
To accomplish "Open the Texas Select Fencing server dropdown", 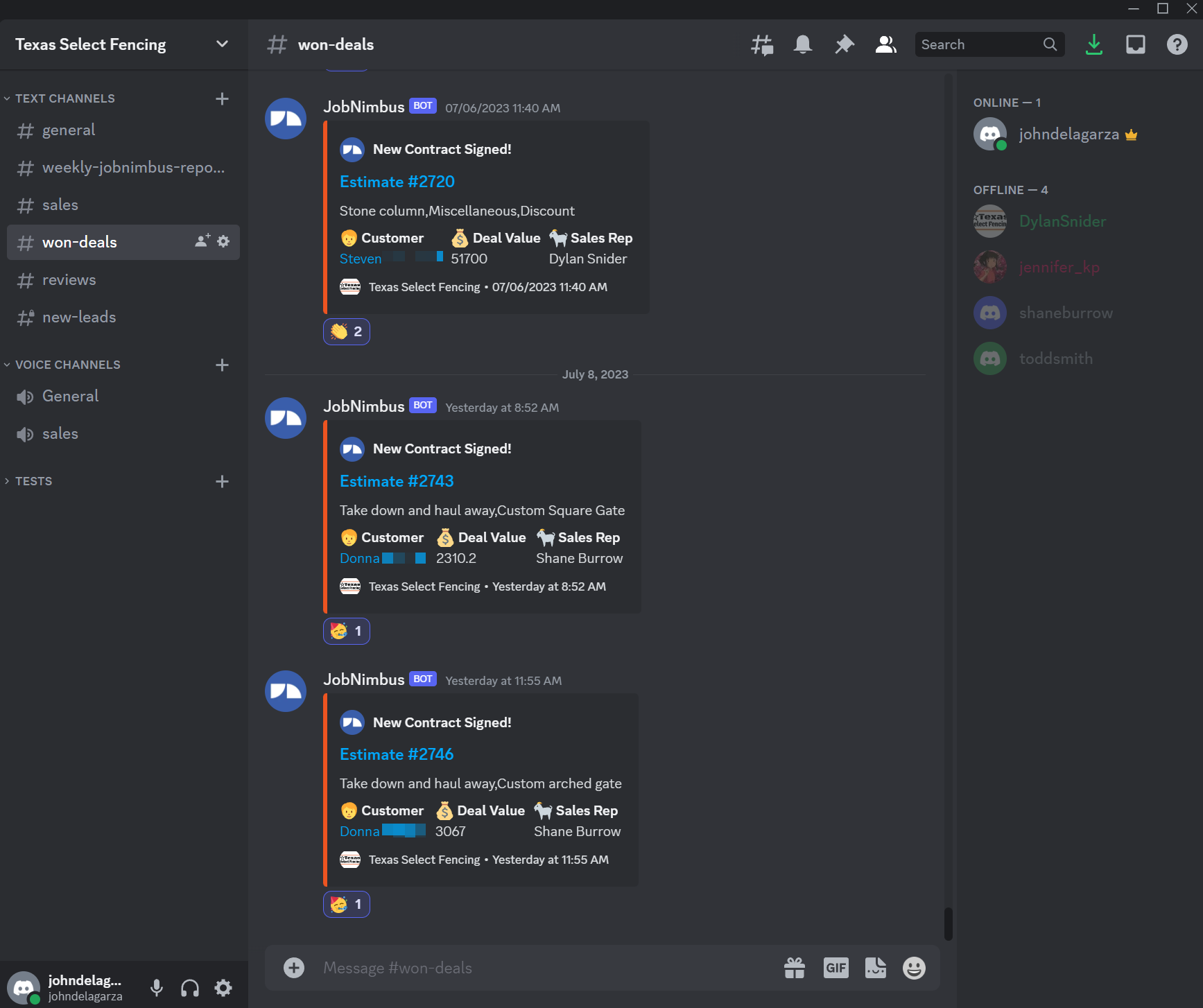I will click(x=221, y=44).
